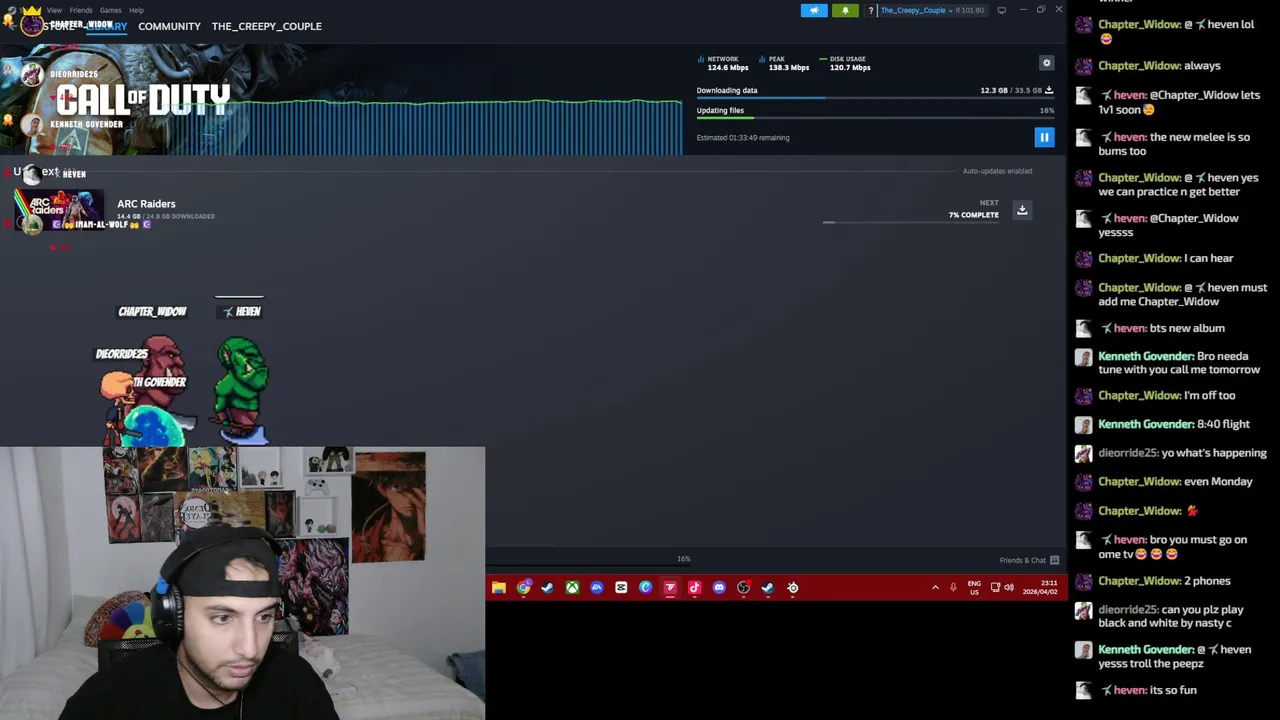Click the microphone tray icon

(953, 588)
